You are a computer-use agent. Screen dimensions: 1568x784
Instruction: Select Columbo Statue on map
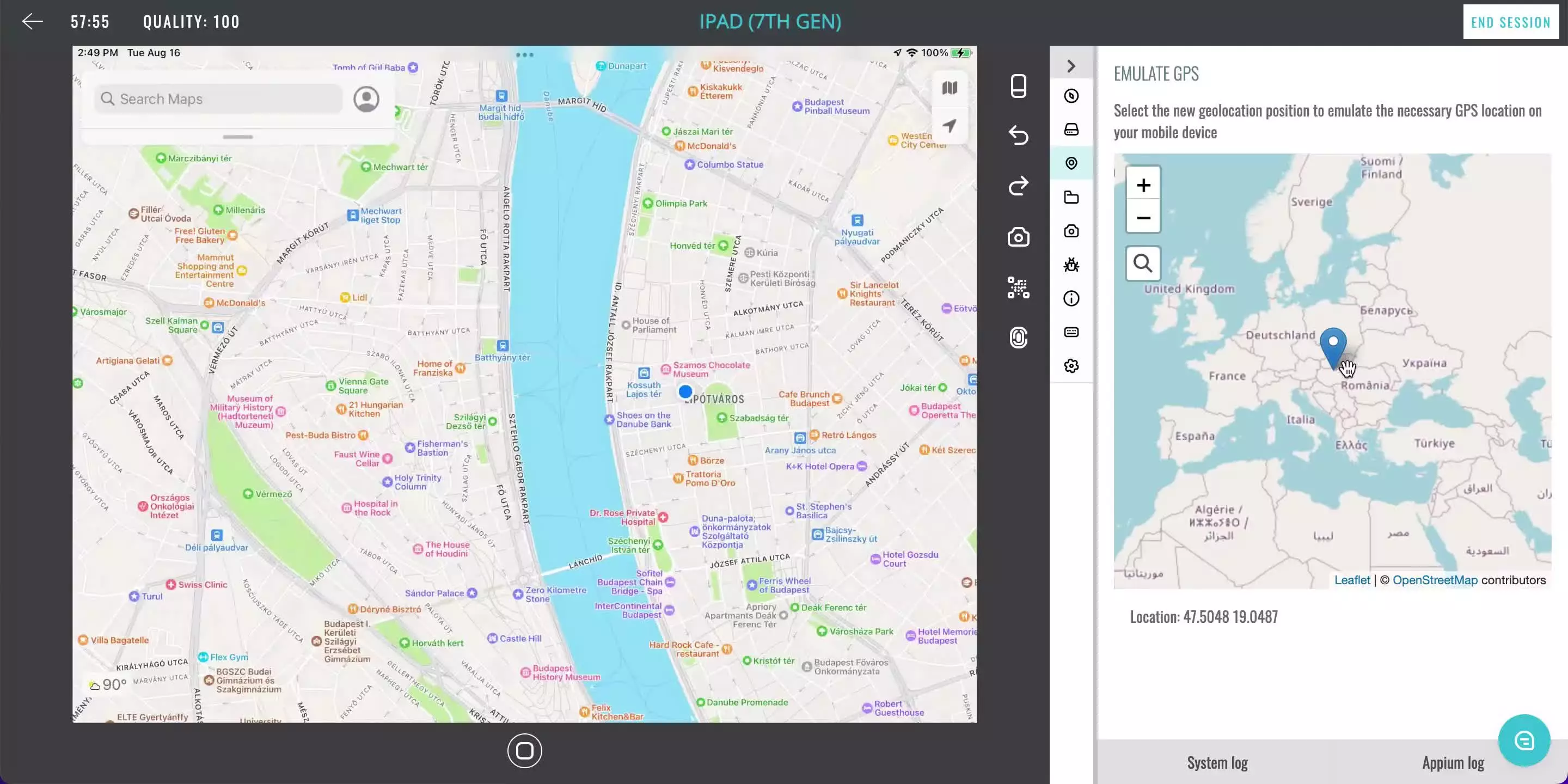click(x=724, y=164)
